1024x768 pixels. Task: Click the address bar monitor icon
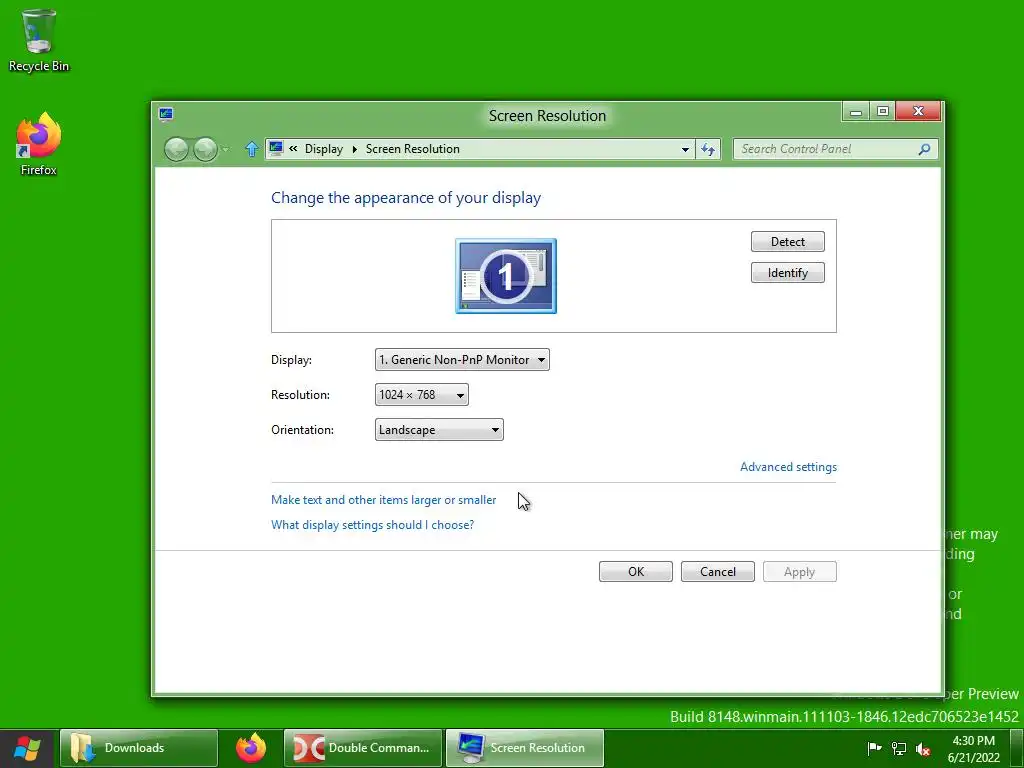click(276, 148)
